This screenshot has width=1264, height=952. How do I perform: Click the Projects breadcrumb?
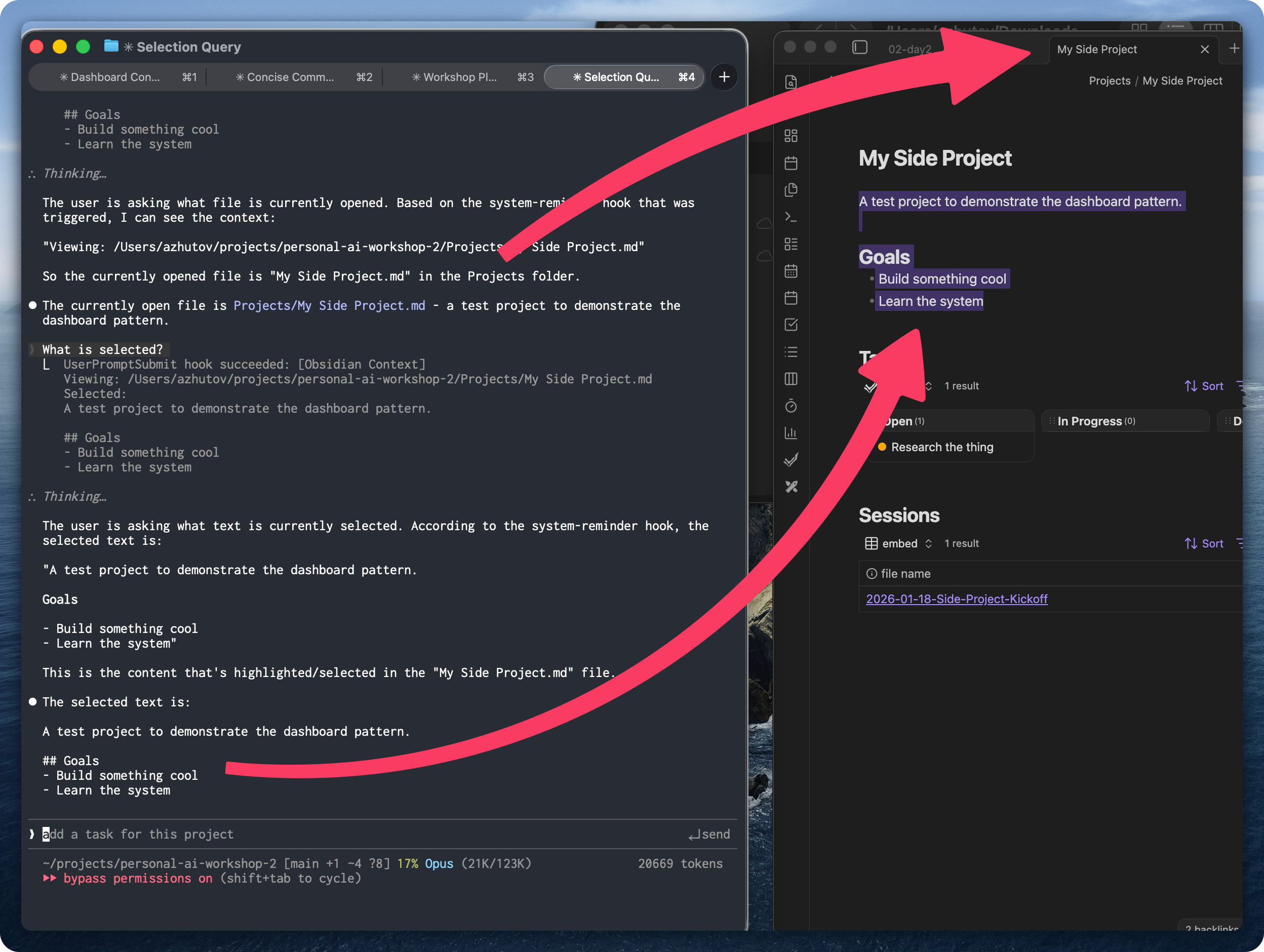point(1109,81)
